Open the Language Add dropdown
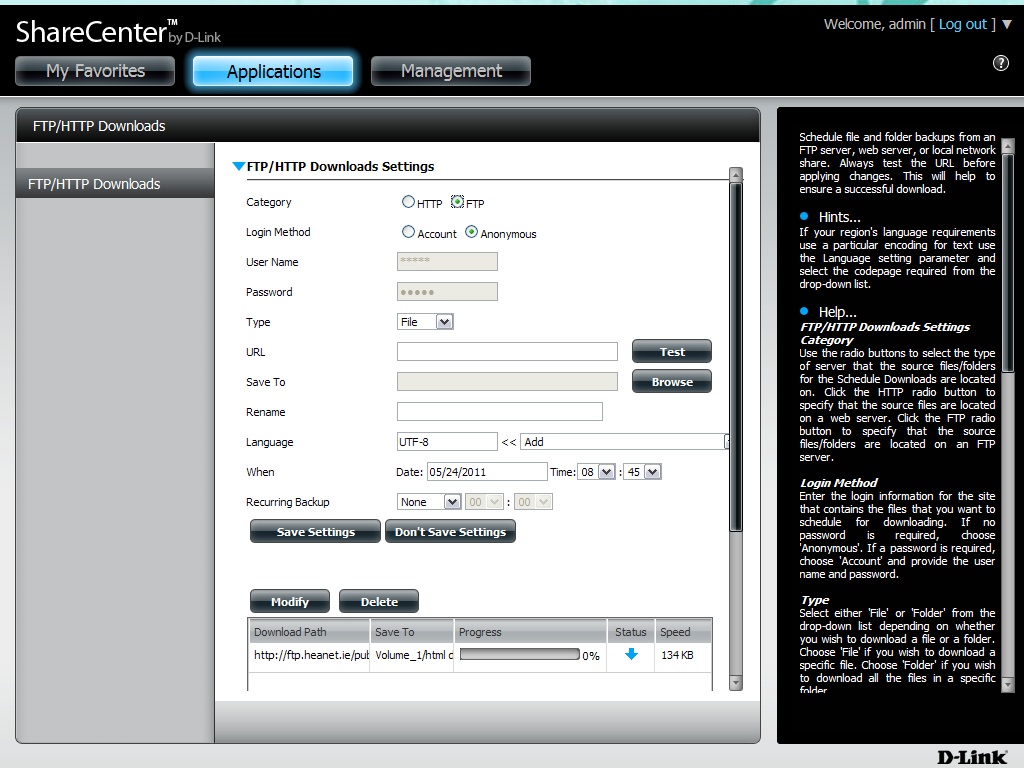Image resolution: width=1024 pixels, height=768 pixels. [625, 441]
